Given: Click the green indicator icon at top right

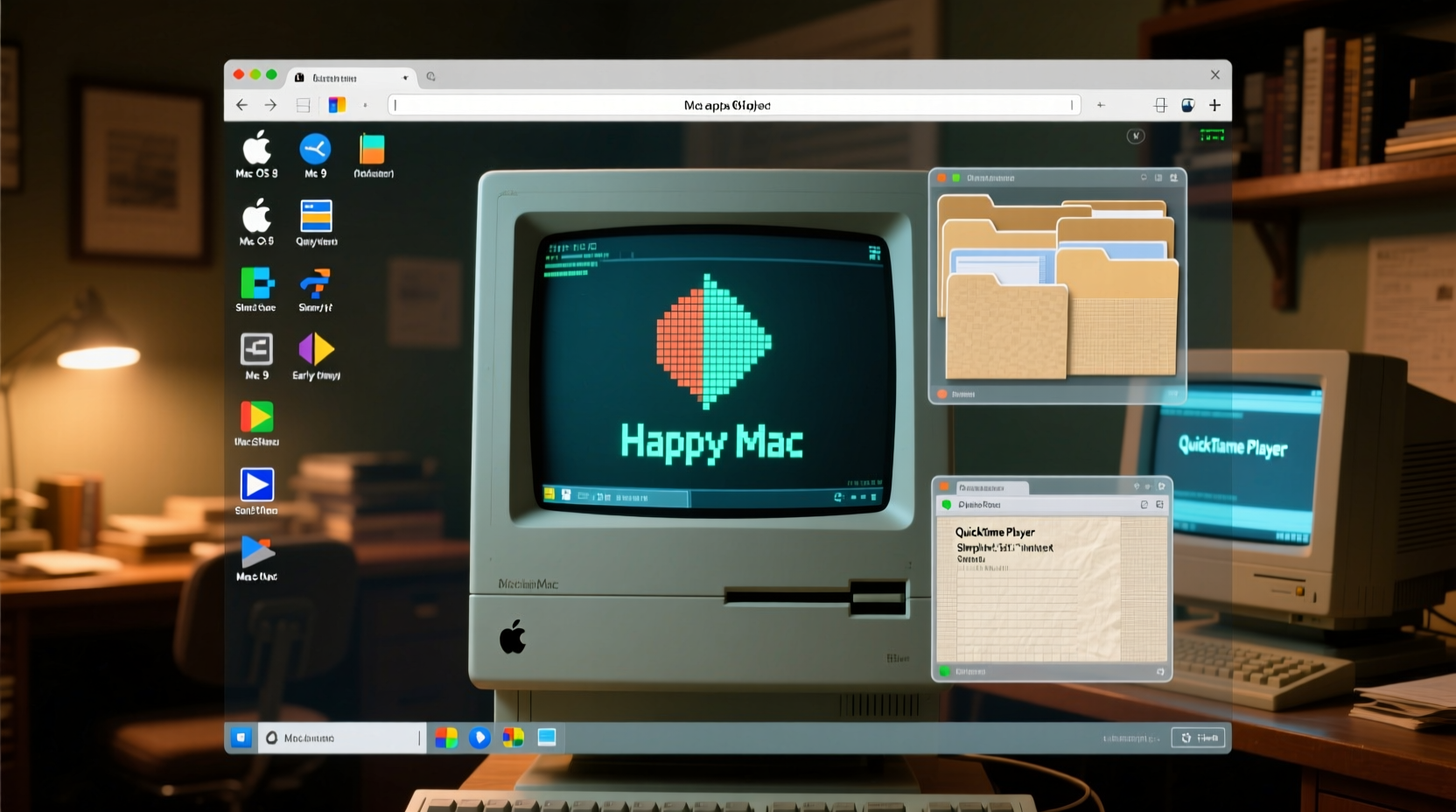Looking at the screenshot, I should [1212, 135].
